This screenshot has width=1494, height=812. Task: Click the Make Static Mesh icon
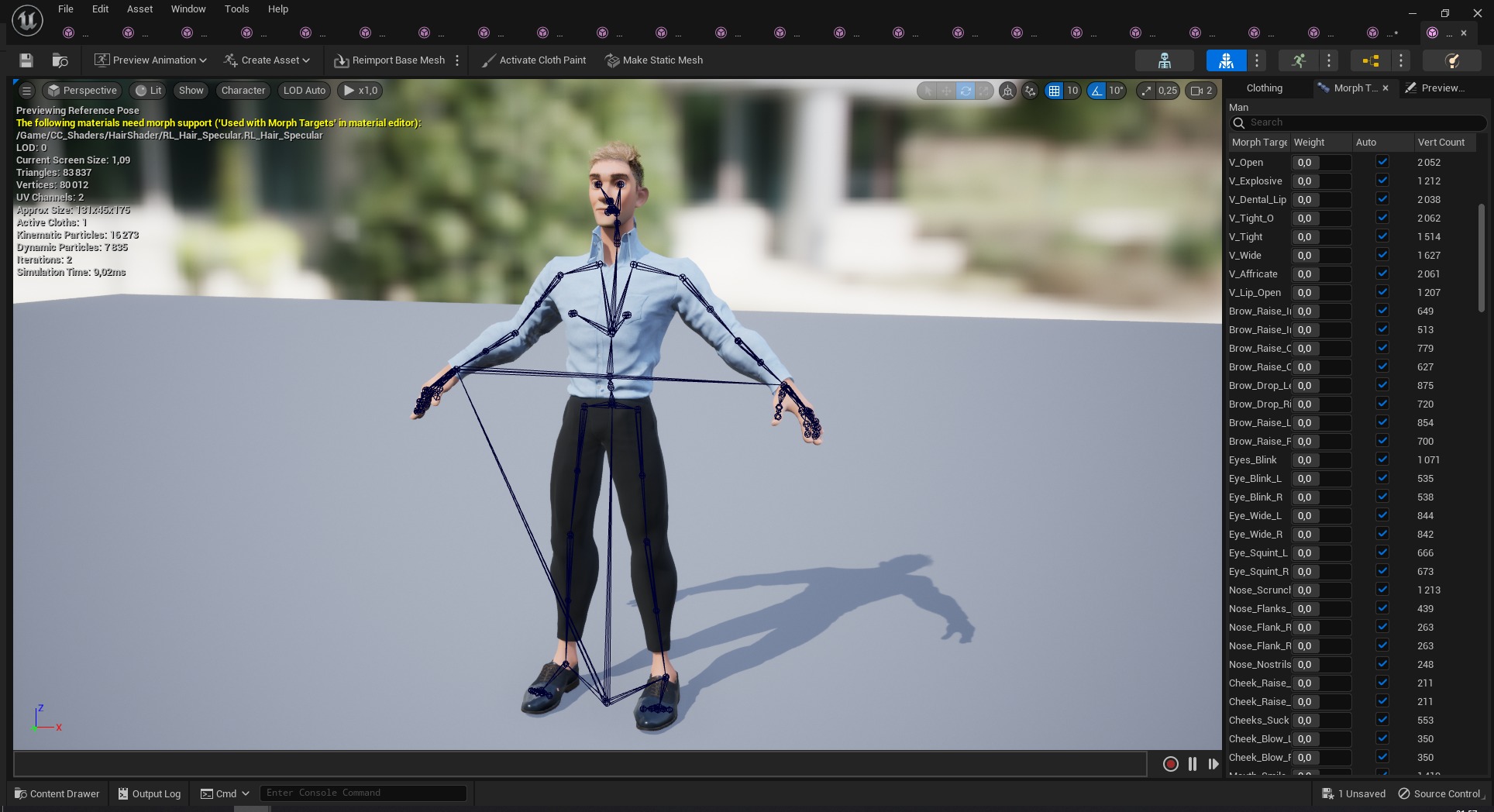click(612, 60)
